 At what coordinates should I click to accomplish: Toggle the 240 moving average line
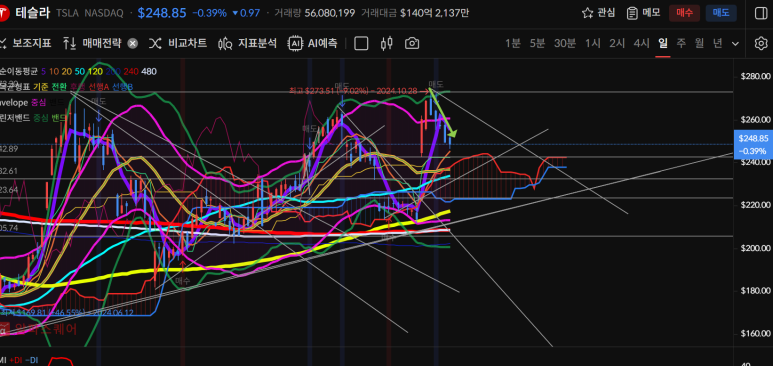pyautogui.click(x=131, y=72)
